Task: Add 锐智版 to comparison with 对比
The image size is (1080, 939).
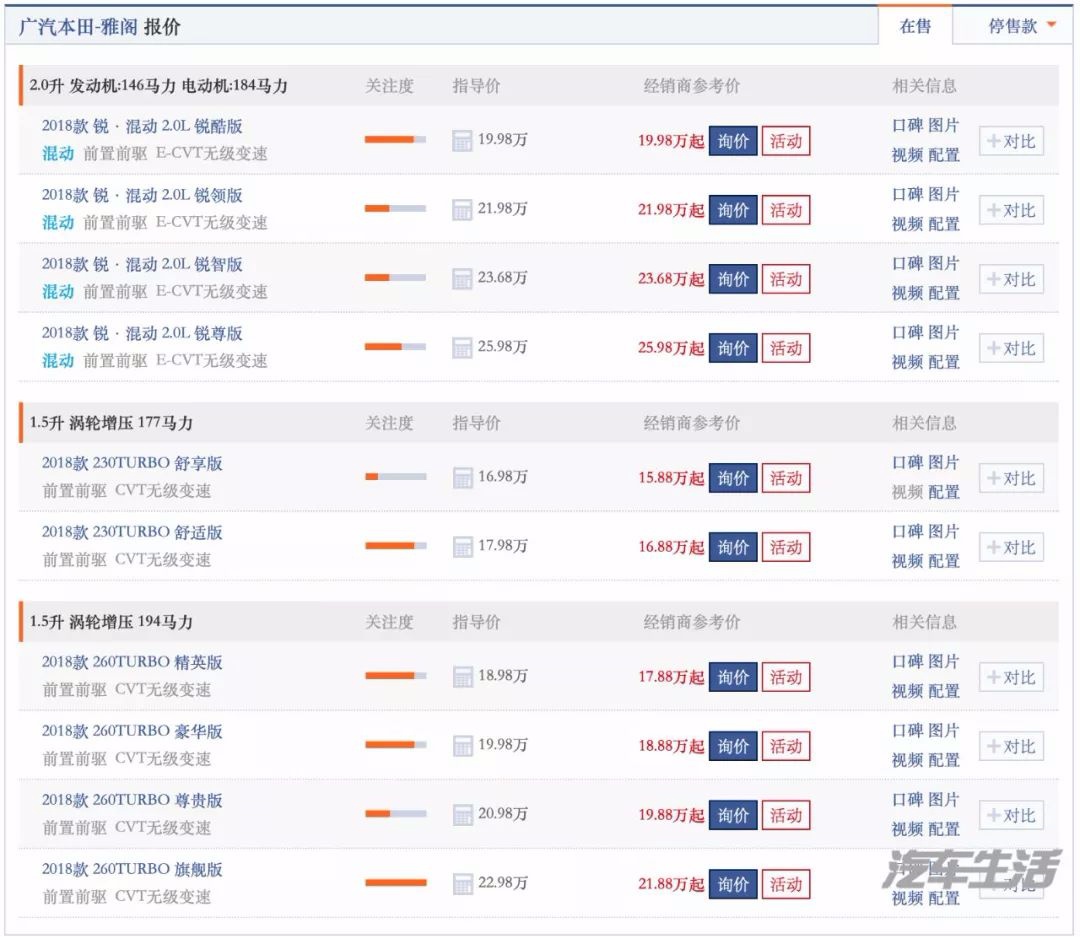Action: 1011,279
